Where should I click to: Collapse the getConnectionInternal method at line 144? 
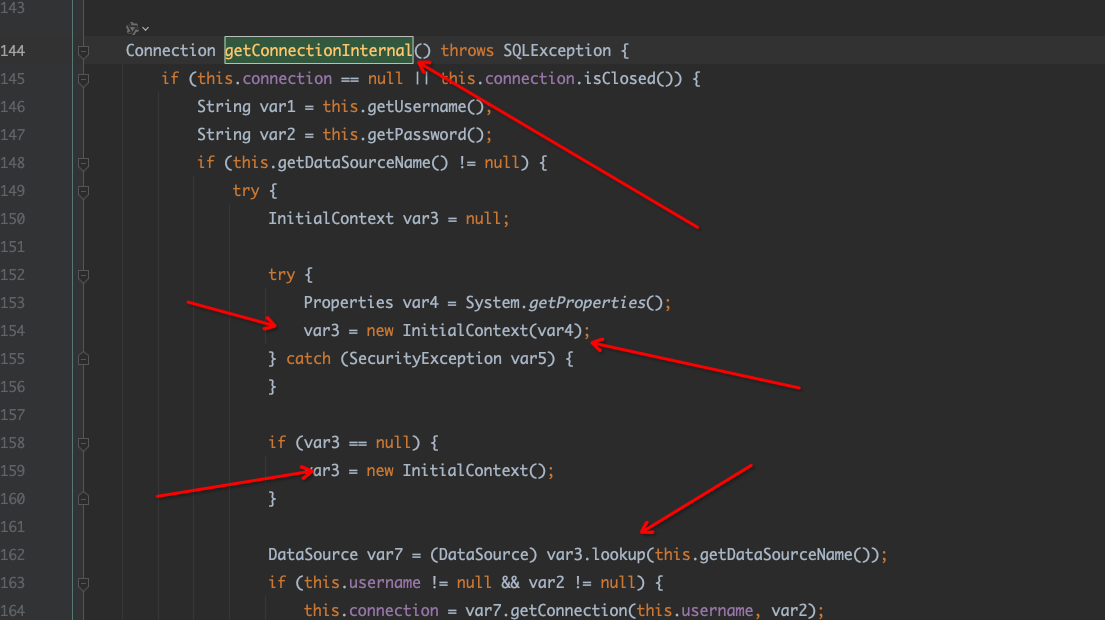84,51
